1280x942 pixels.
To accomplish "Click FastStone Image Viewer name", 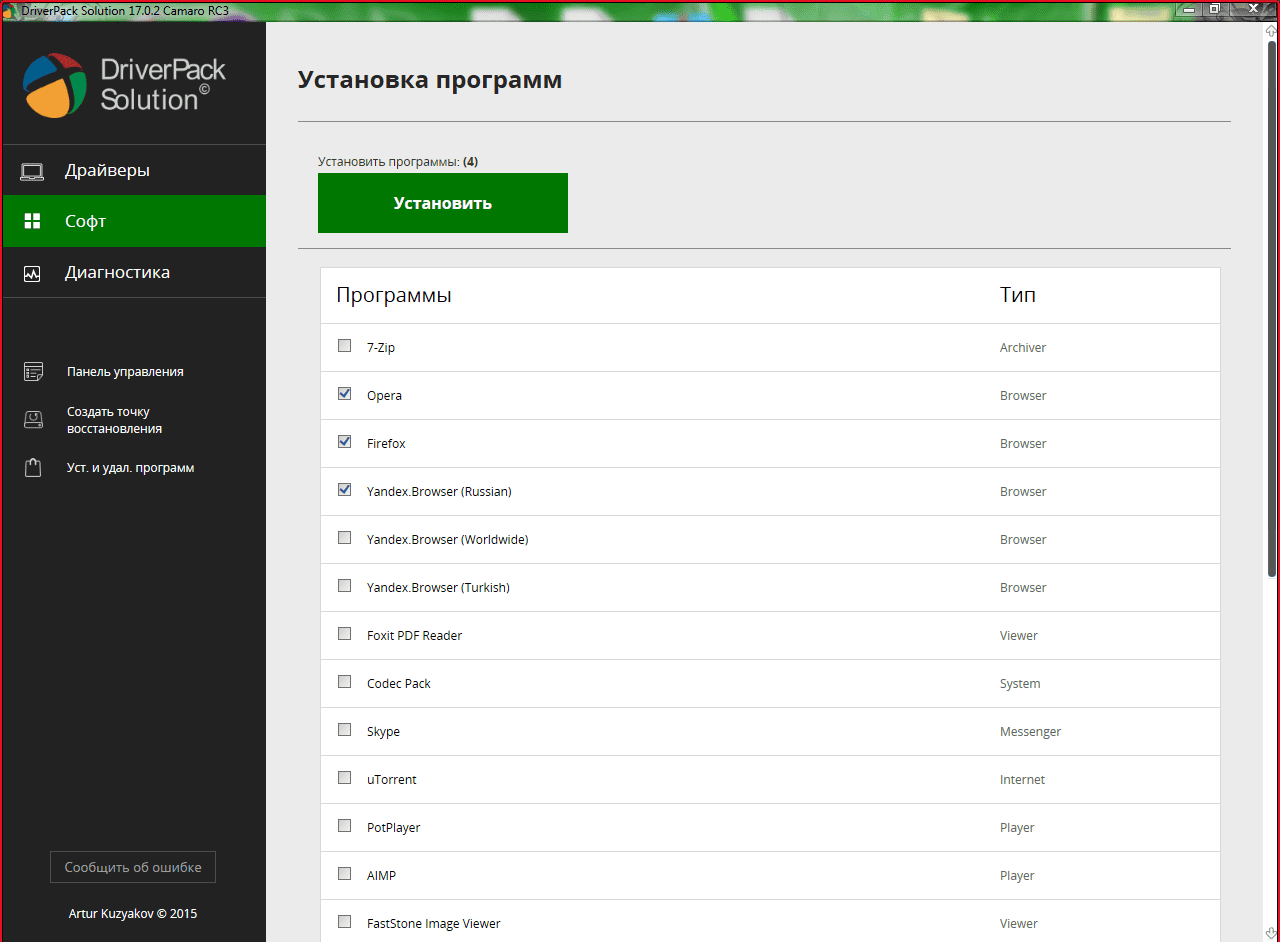I will coord(434,924).
